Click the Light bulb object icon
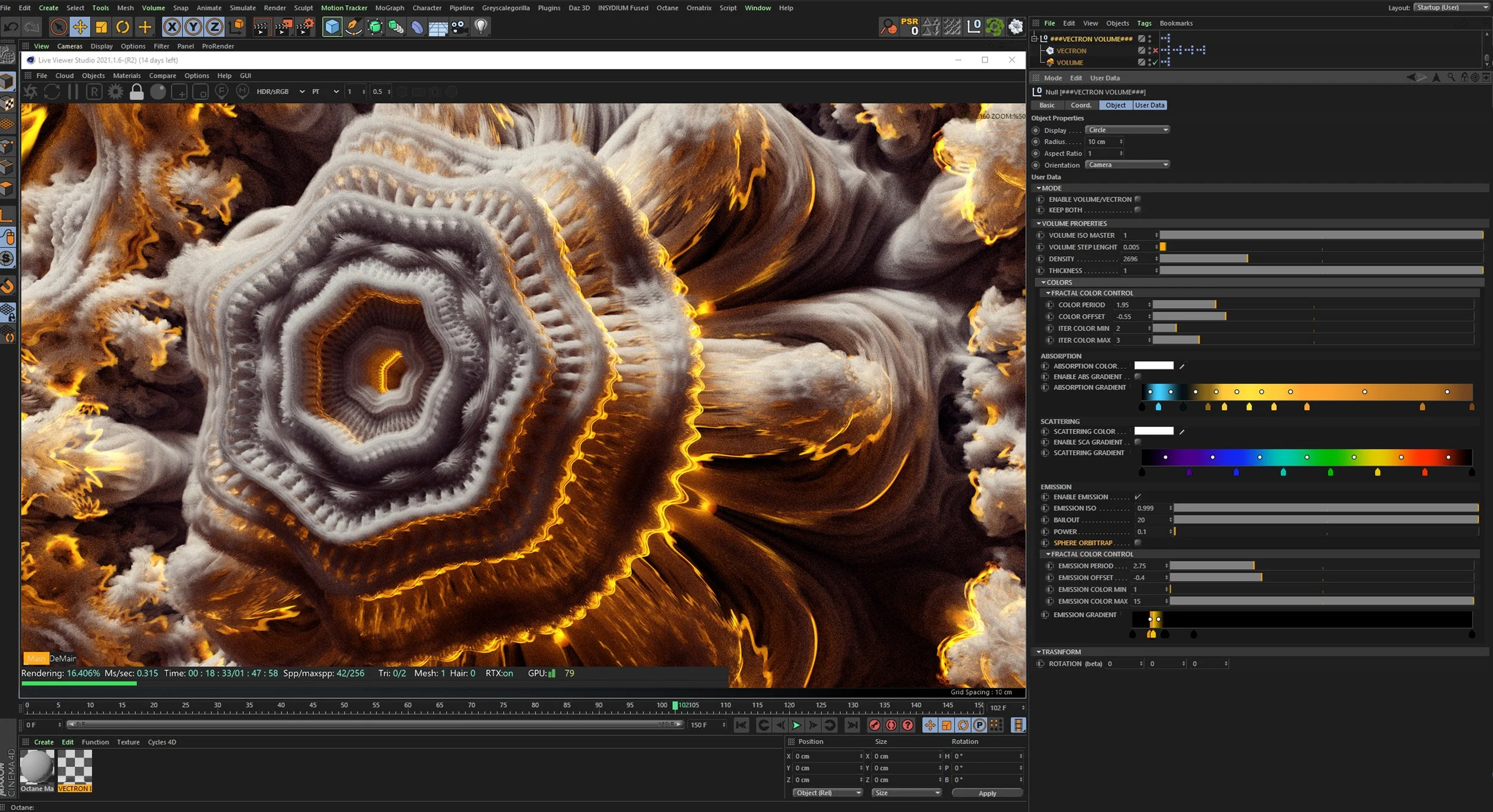1493x812 pixels. click(x=481, y=27)
